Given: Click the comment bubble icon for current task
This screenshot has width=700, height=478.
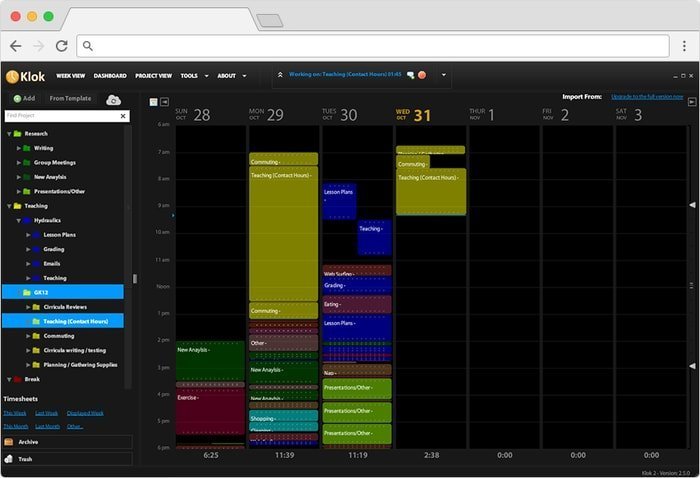Looking at the screenshot, I should point(410,75).
